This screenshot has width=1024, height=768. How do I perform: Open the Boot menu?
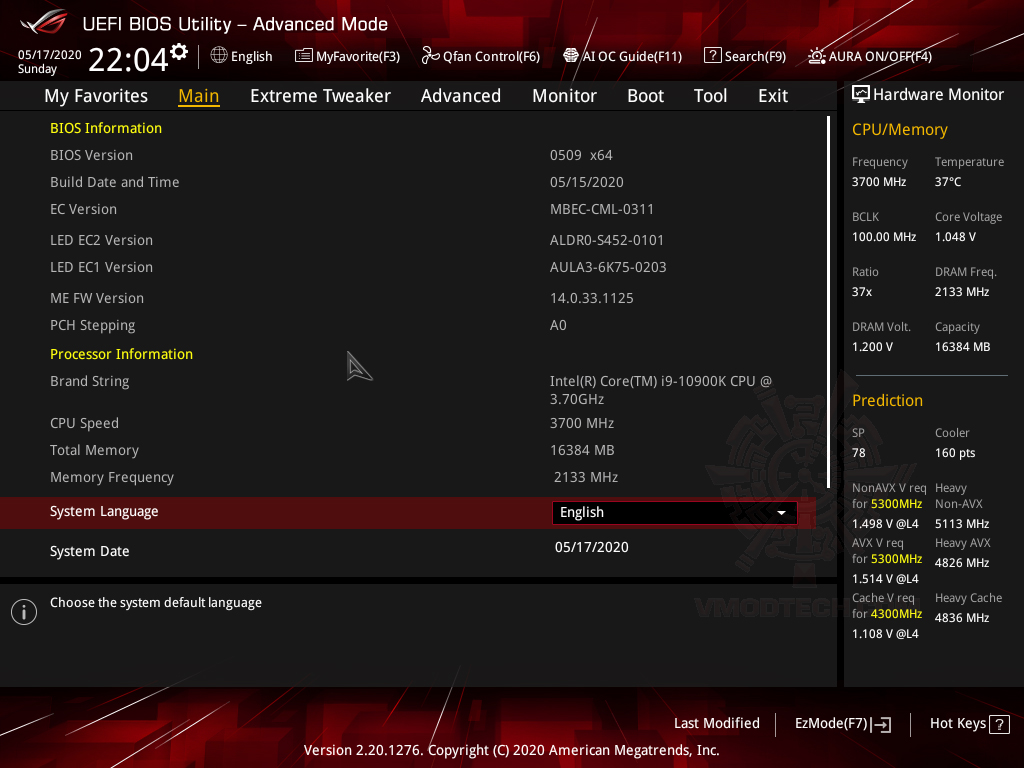[645, 95]
